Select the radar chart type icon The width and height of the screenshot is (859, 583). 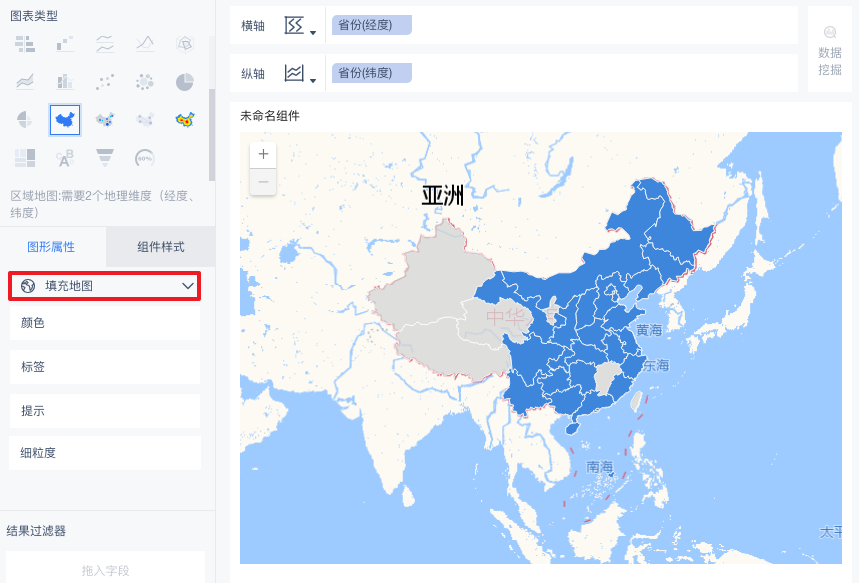pyautogui.click(x=185, y=43)
